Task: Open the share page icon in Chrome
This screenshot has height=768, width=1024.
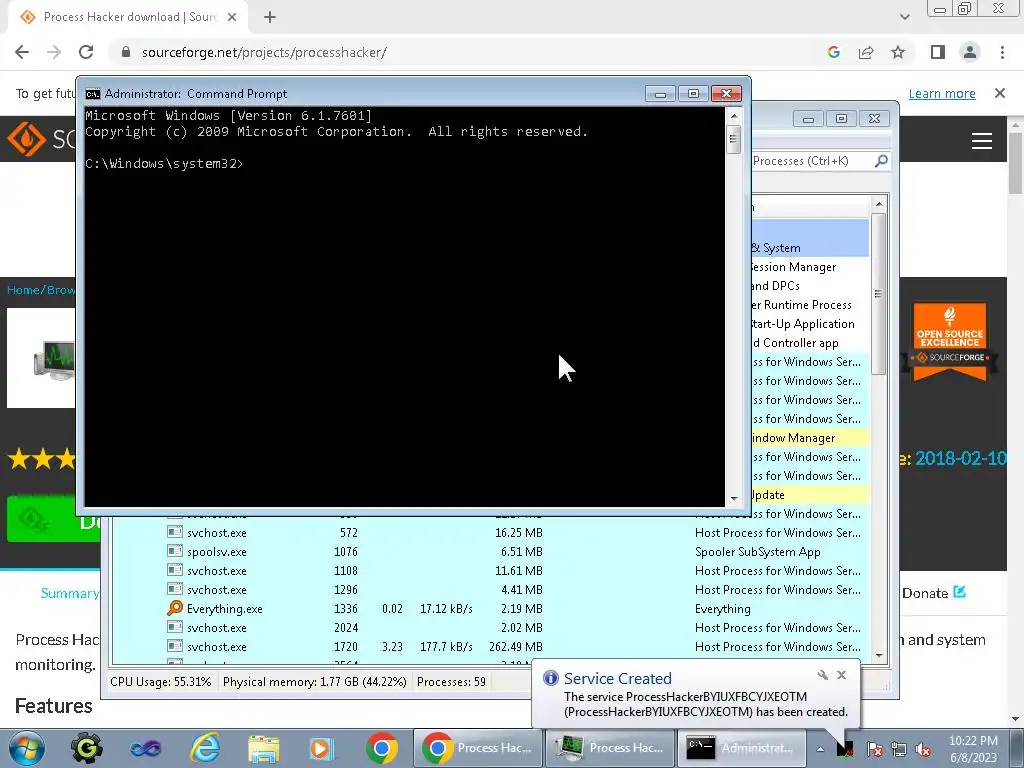Action: (866, 52)
